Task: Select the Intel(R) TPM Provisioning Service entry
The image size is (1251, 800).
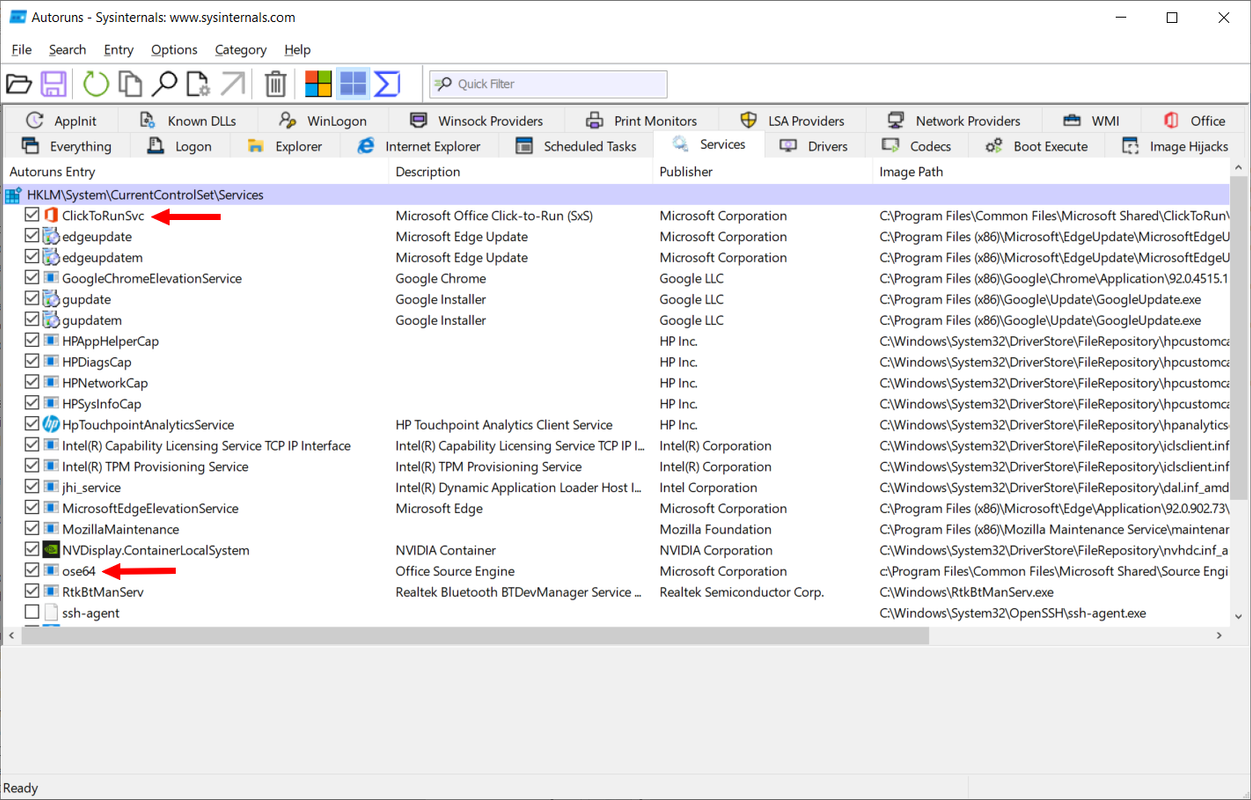Action: 155,467
